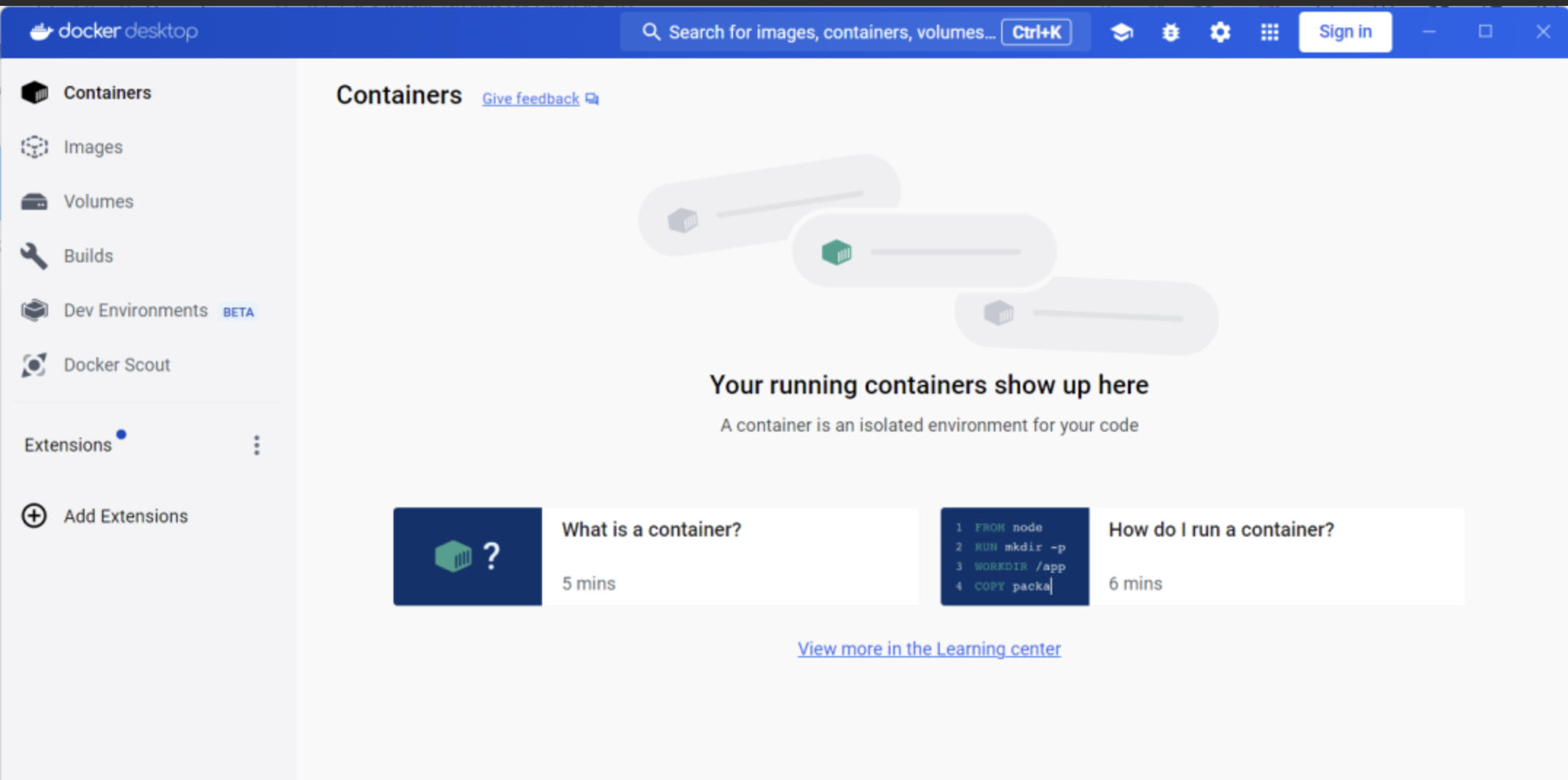Click the Extensions heading

tap(68, 445)
